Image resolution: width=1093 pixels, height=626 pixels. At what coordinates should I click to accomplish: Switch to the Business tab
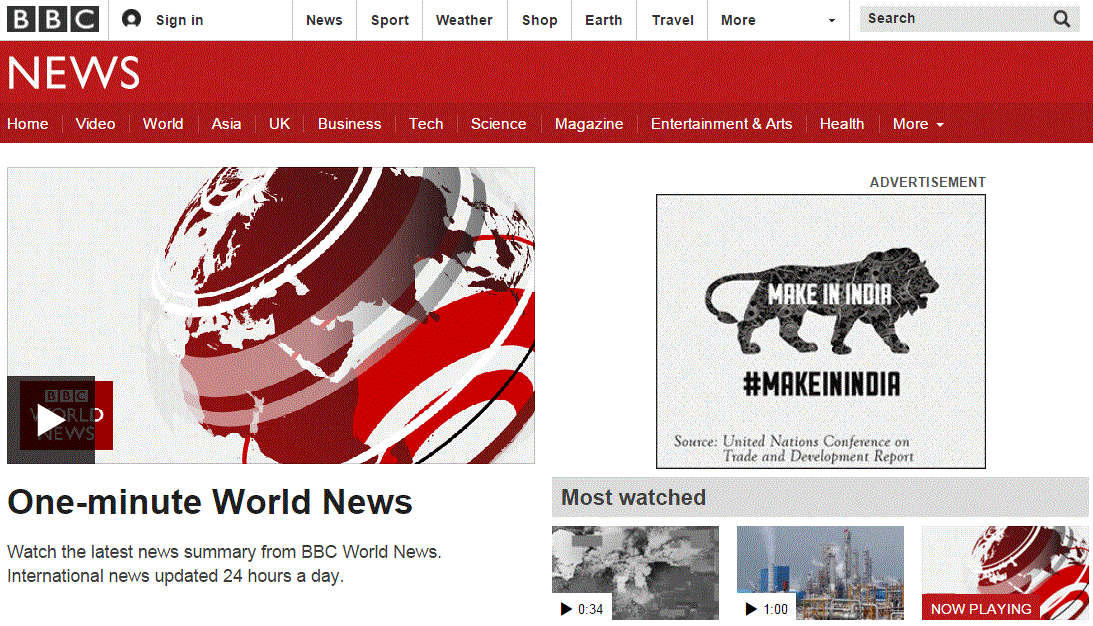click(350, 124)
